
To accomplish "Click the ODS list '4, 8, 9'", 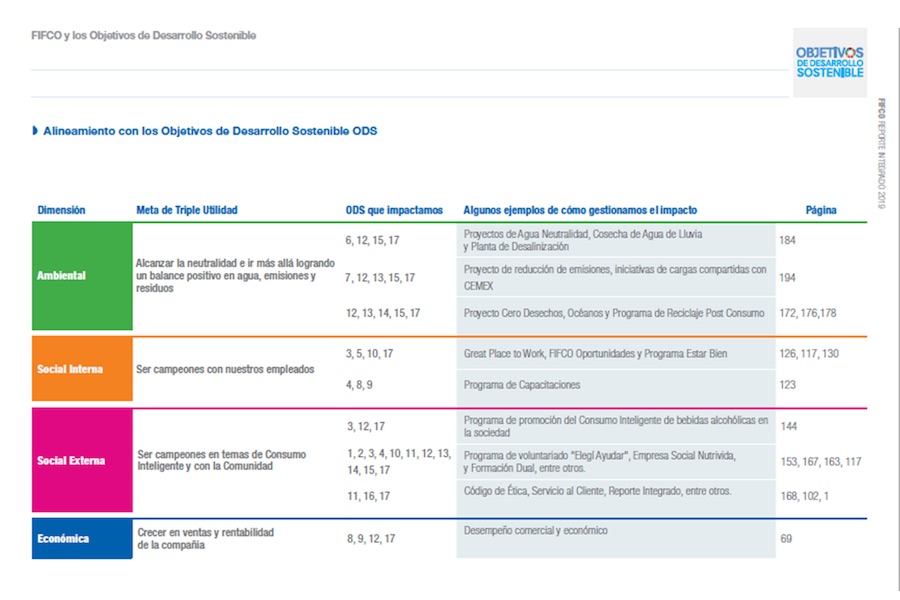I will (x=359, y=385).
